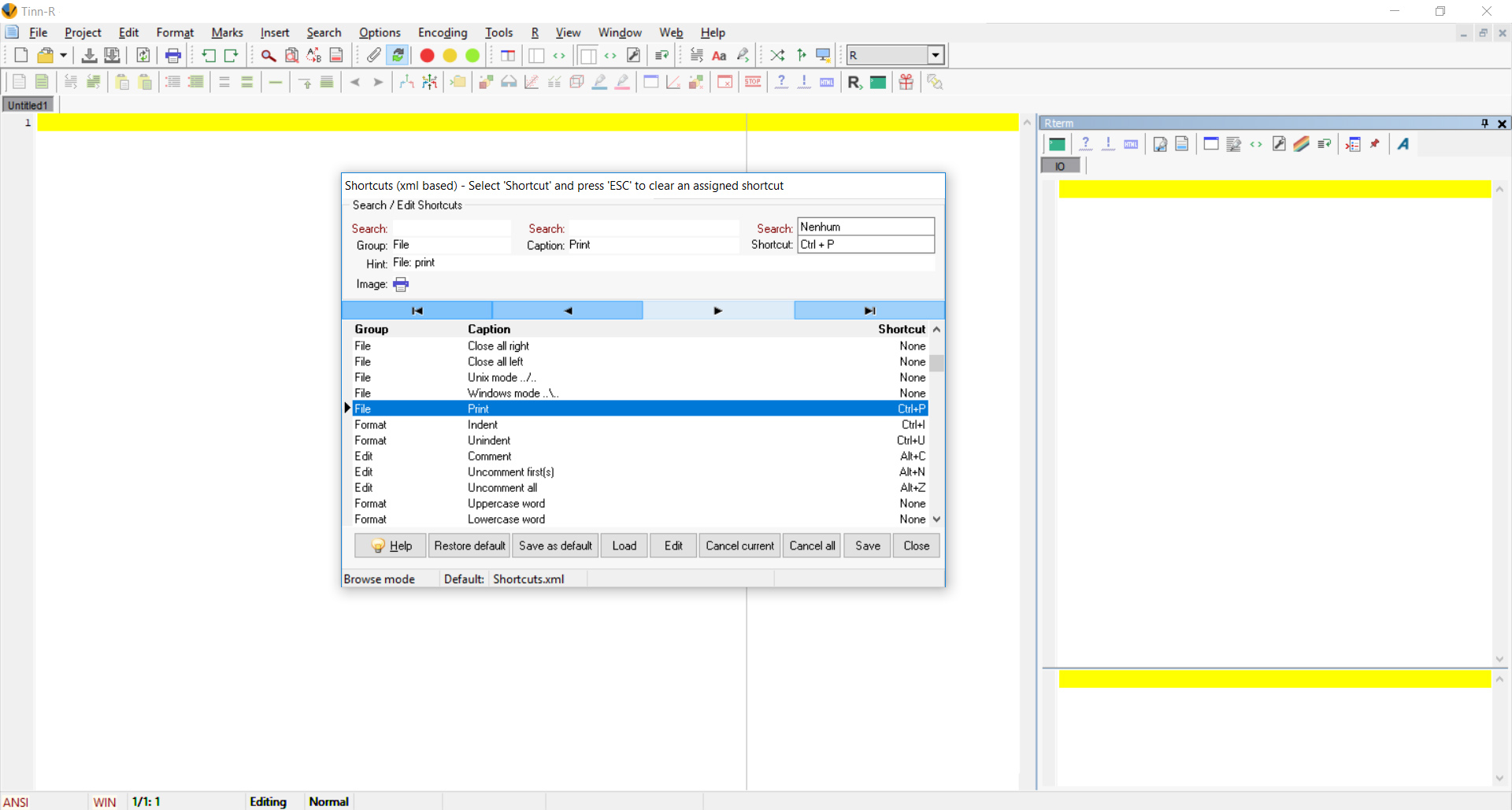Go to previous record in shortcuts navigator
The image size is (1512, 810).
(x=568, y=310)
